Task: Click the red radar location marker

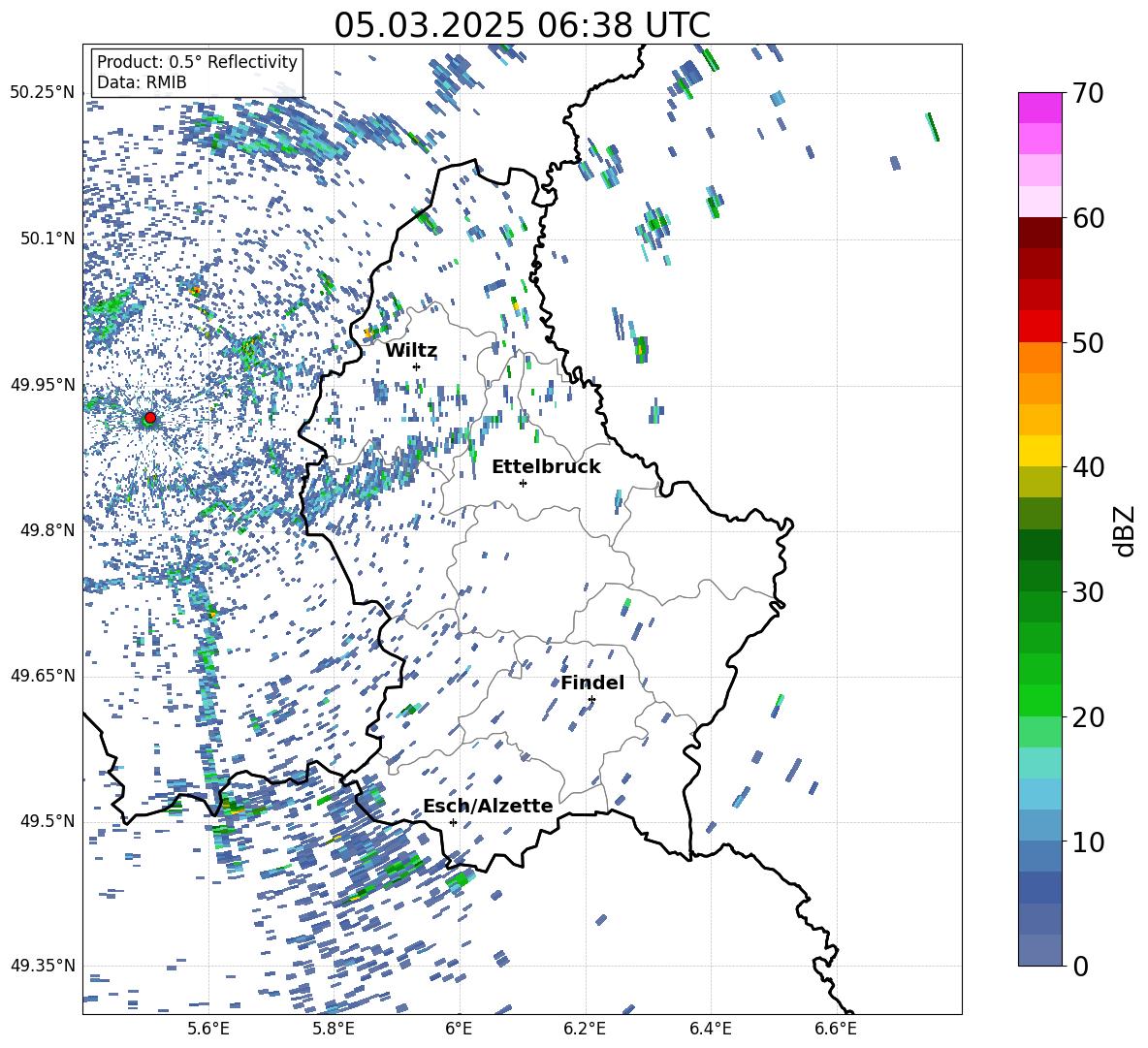Action: point(150,417)
